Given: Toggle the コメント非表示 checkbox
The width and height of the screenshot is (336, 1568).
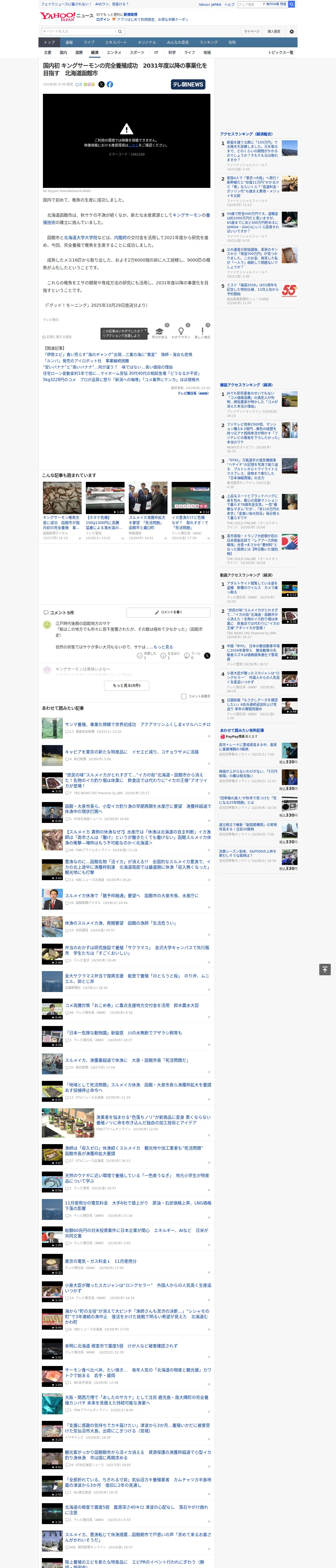Looking at the screenshot, I should (183, 696).
